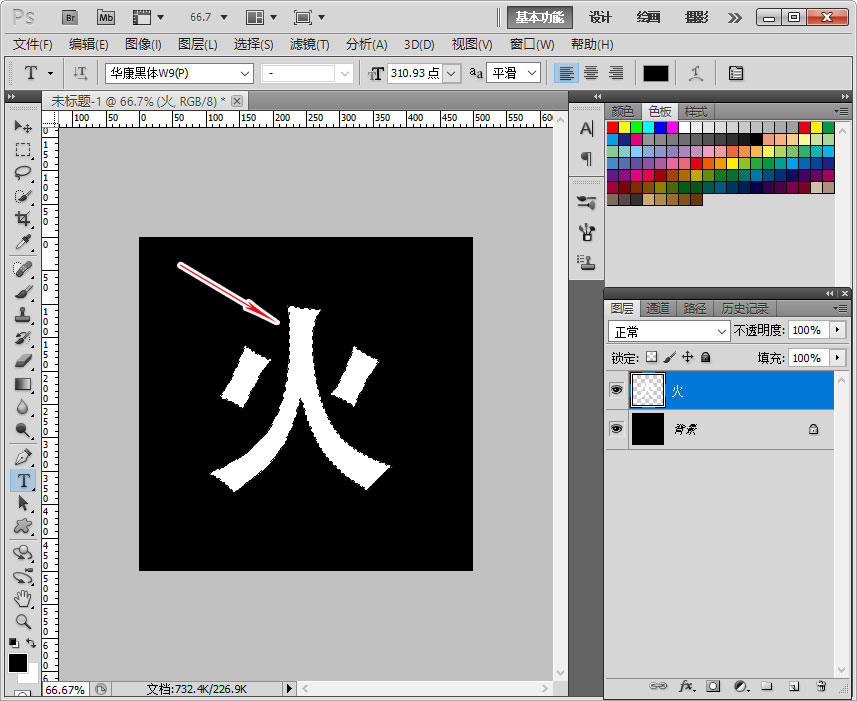This screenshot has width=857, height=701.
Task: Set right align text
Action: [616, 73]
